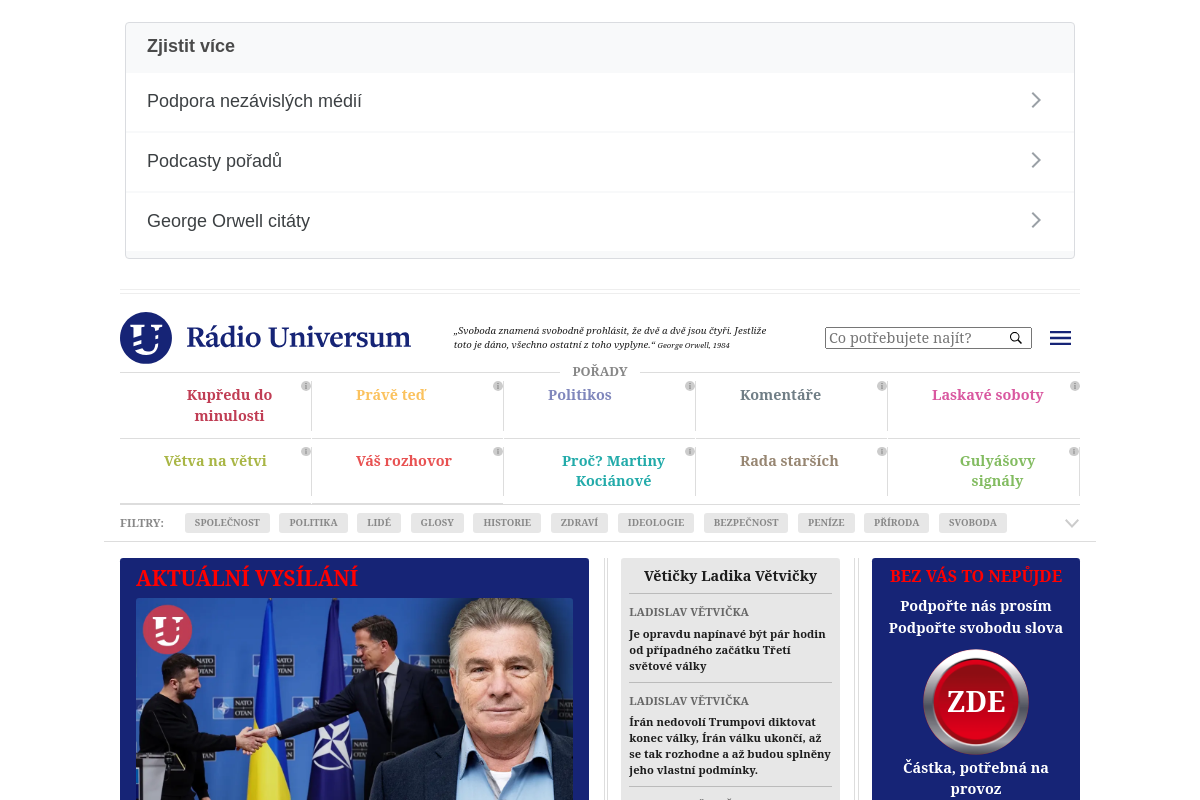The image size is (1200, 800).
Task: Toggle the SPOLEČNOST filter
Action: [x=227, y=522]
